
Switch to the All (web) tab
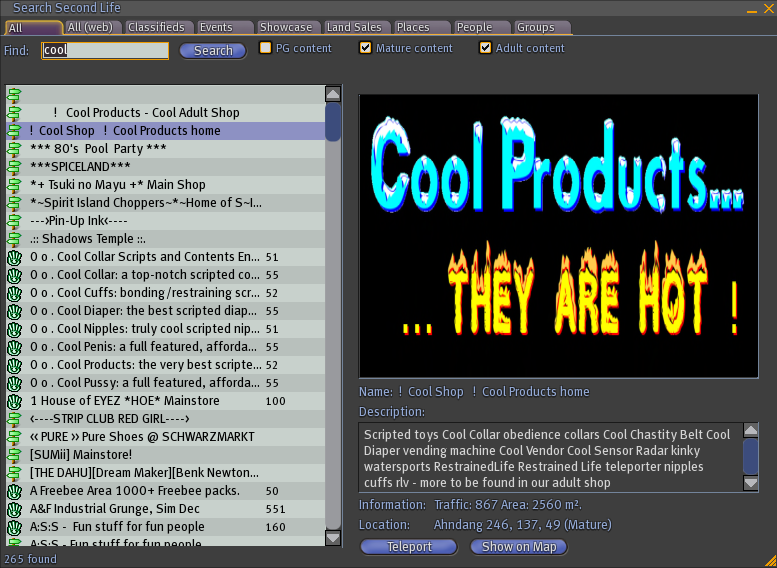93,27
